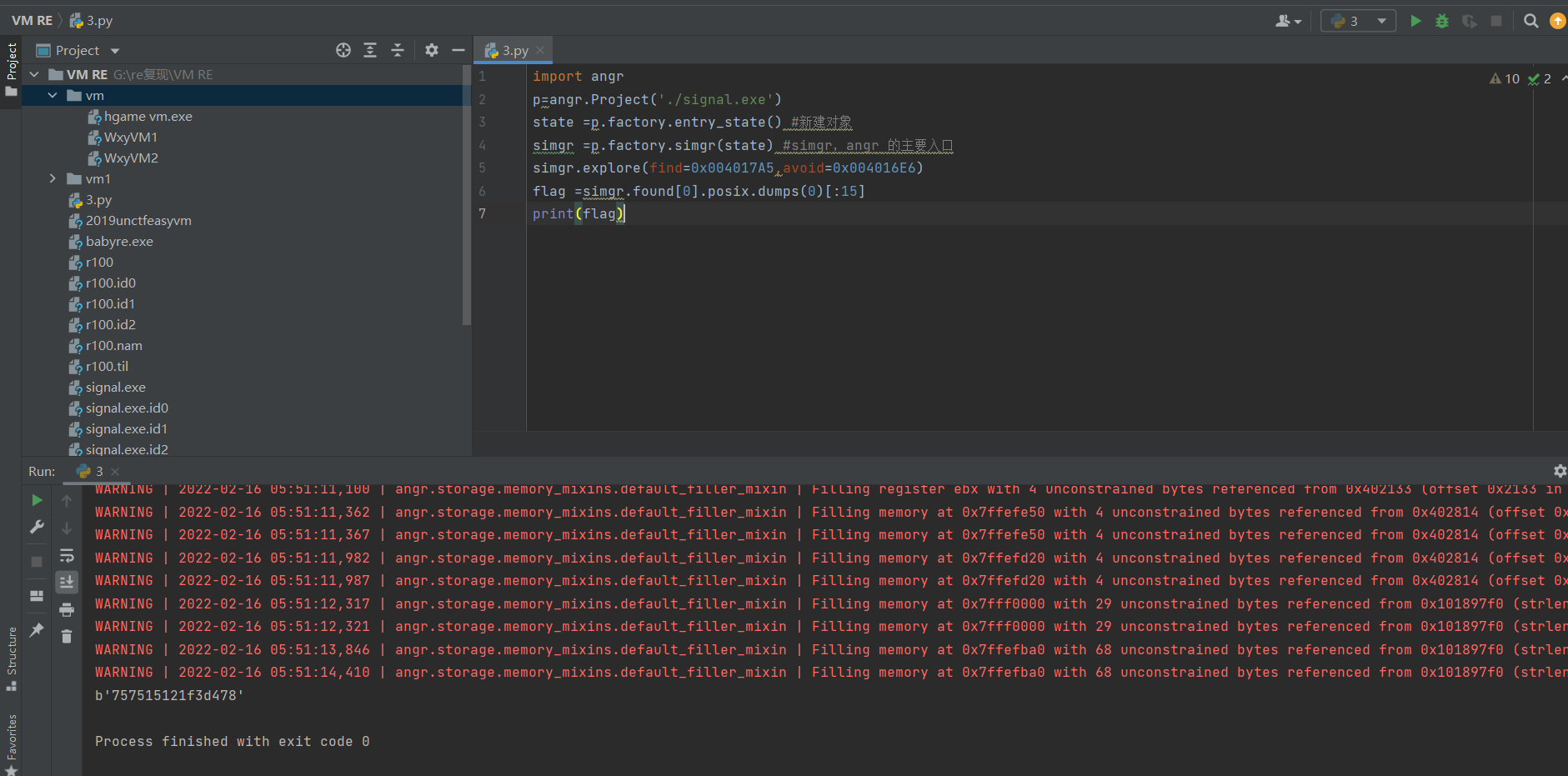This screenshot has width=1568, height=776.
Task: Click the explore call on line 5
Action: pyautogui.click(x=728, y=168)
